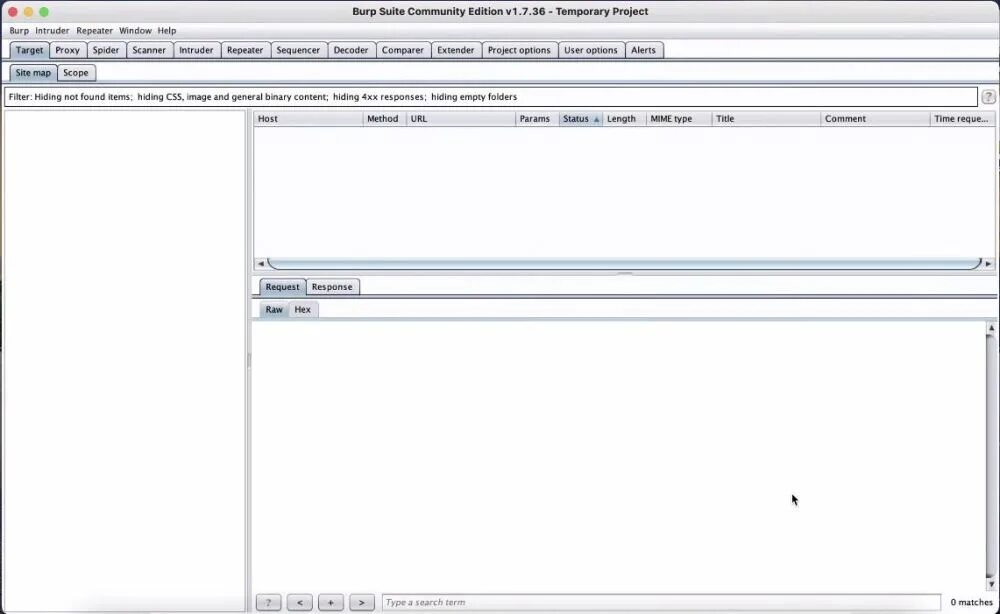Switch to the Decoder tab
The image size is (1000, 614).
(351, 50)
